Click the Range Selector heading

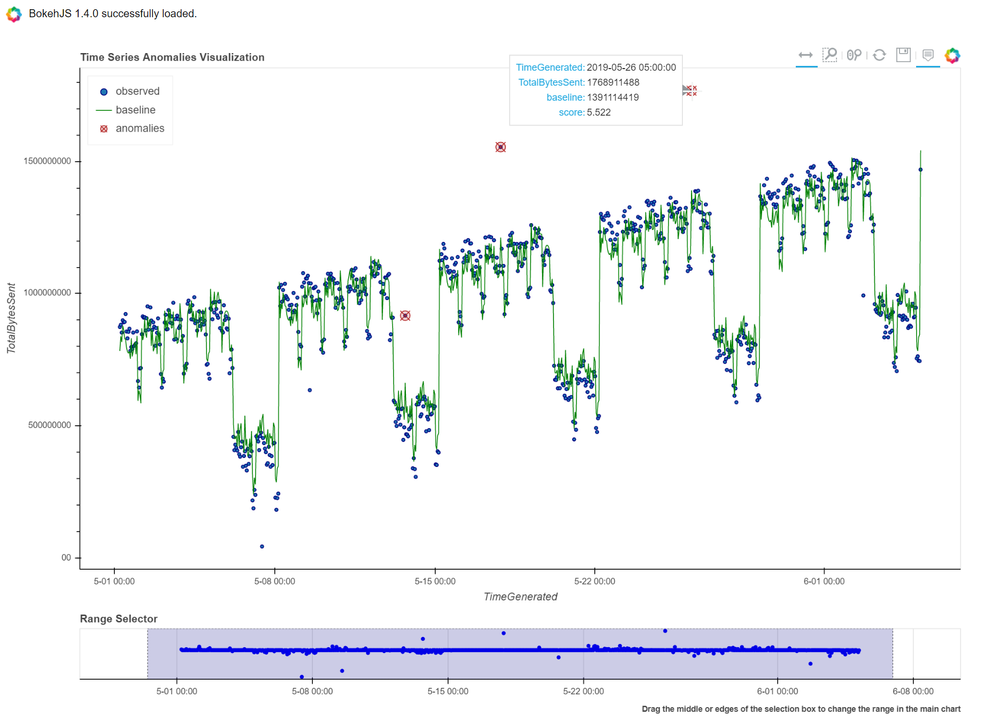tap(119, 619)
